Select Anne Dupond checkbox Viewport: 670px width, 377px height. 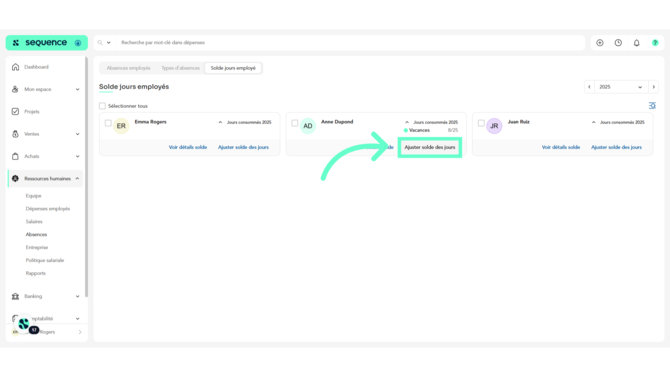pos(295,123)
